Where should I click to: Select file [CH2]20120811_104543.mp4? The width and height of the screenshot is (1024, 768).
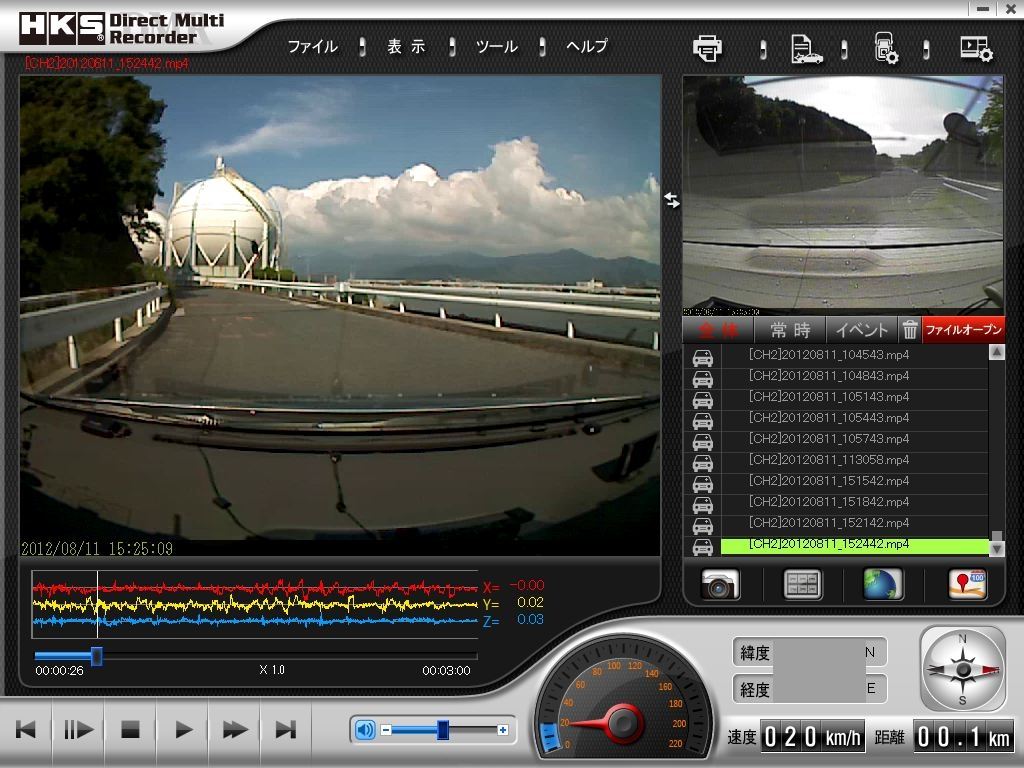pos(854,355)
